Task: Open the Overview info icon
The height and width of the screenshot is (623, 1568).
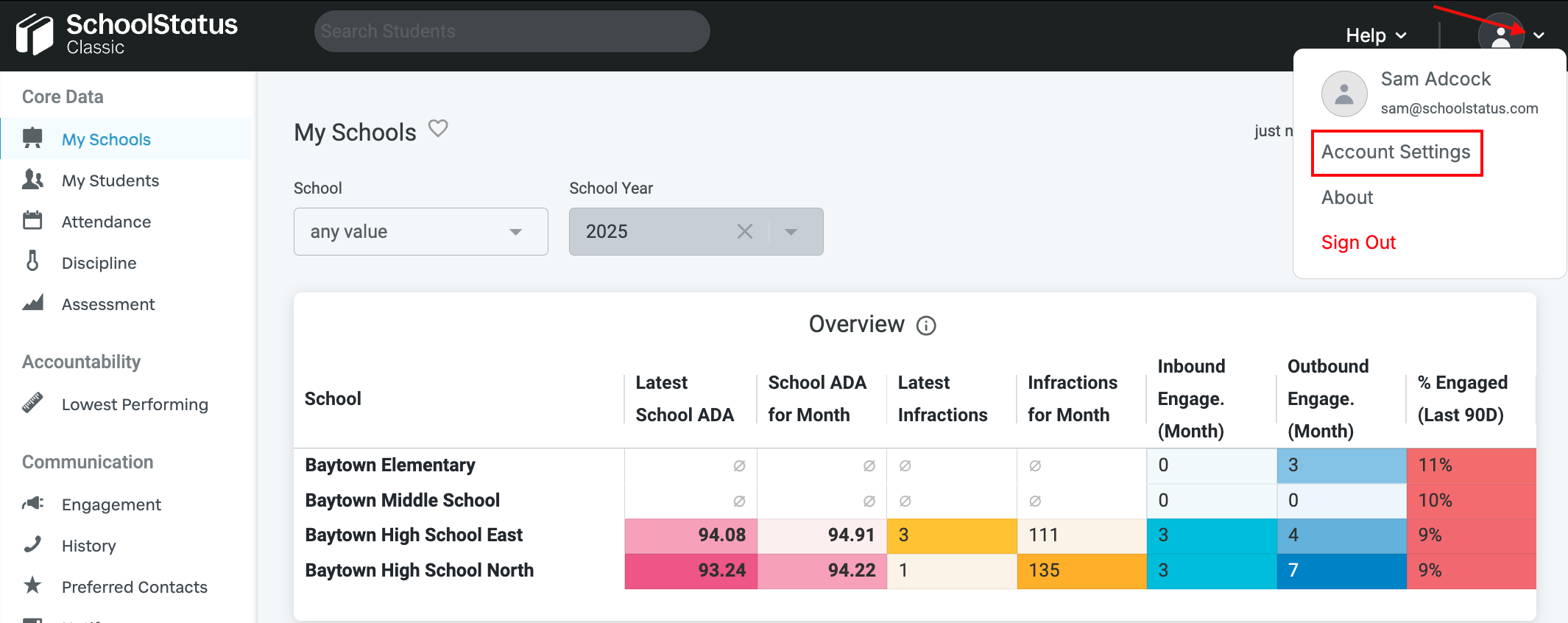Action: point(926,325)
